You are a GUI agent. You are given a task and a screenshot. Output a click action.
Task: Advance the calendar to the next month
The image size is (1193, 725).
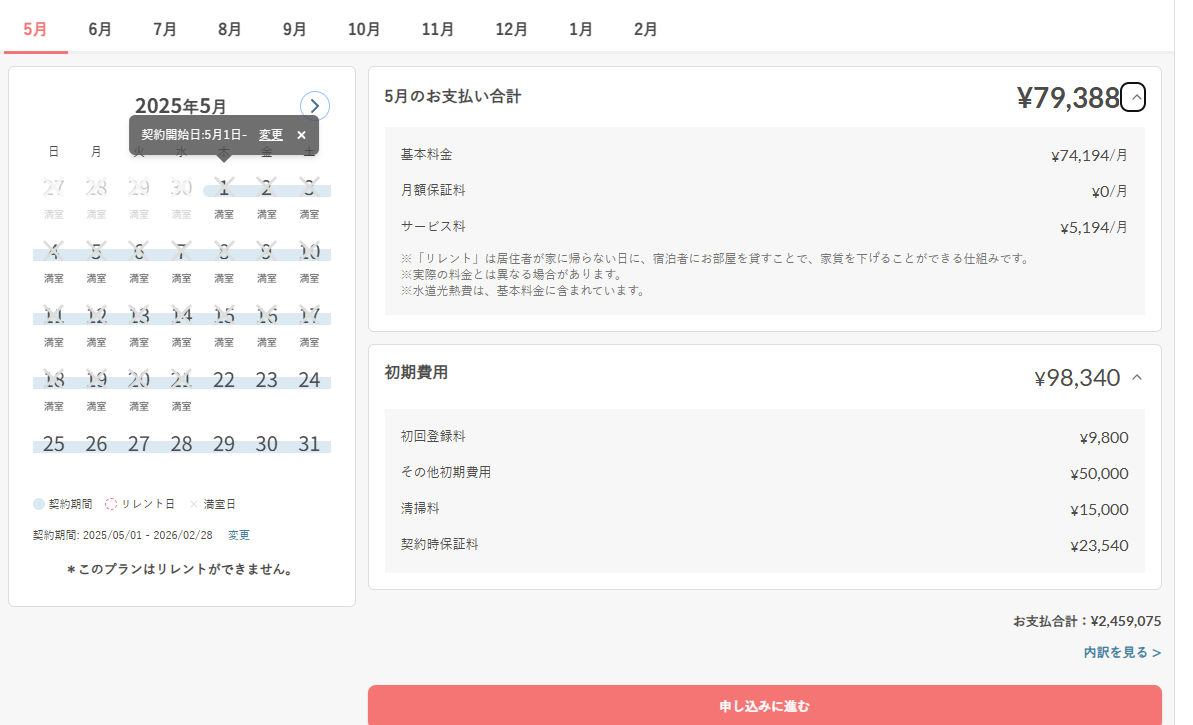coord(314,105)
